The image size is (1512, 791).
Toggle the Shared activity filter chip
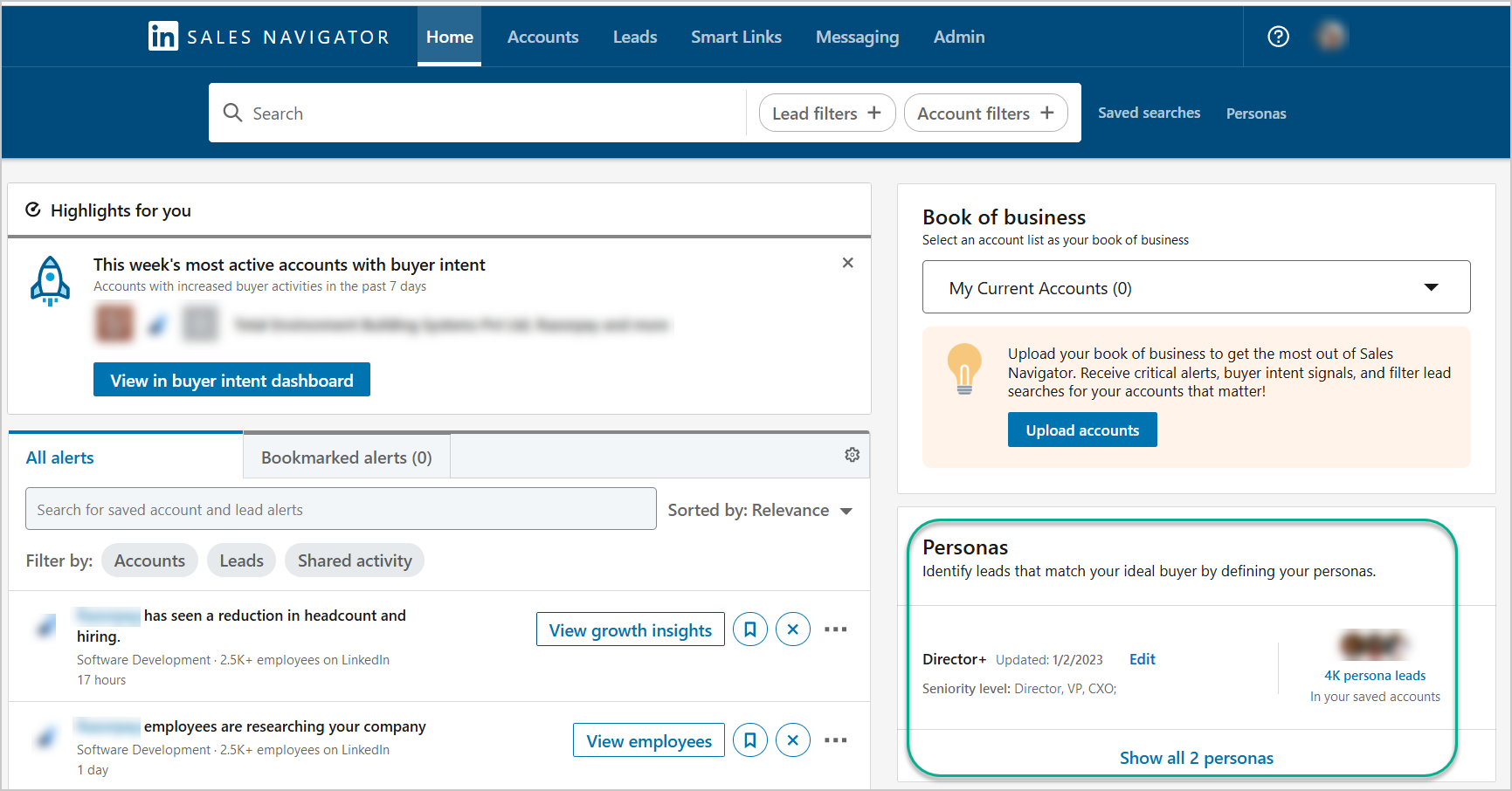(x=355, y=560)
